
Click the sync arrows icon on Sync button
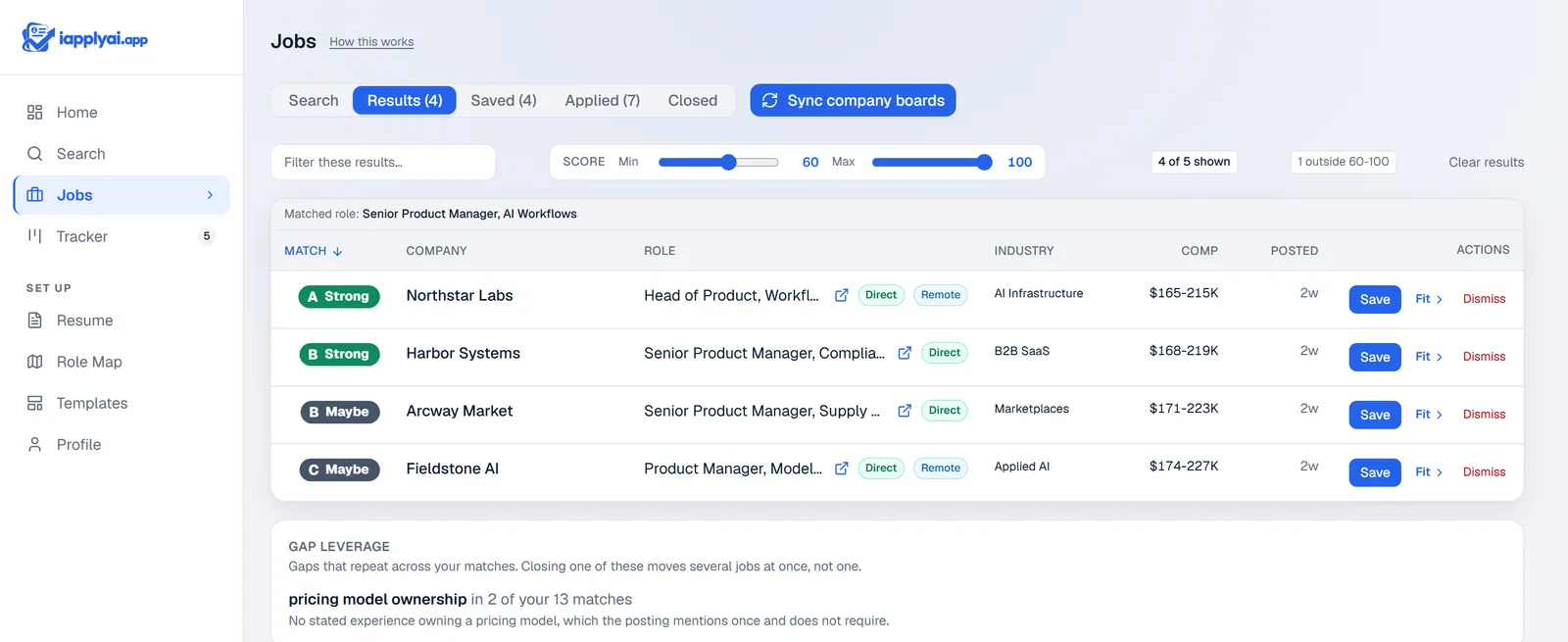[x=770, y=100]
